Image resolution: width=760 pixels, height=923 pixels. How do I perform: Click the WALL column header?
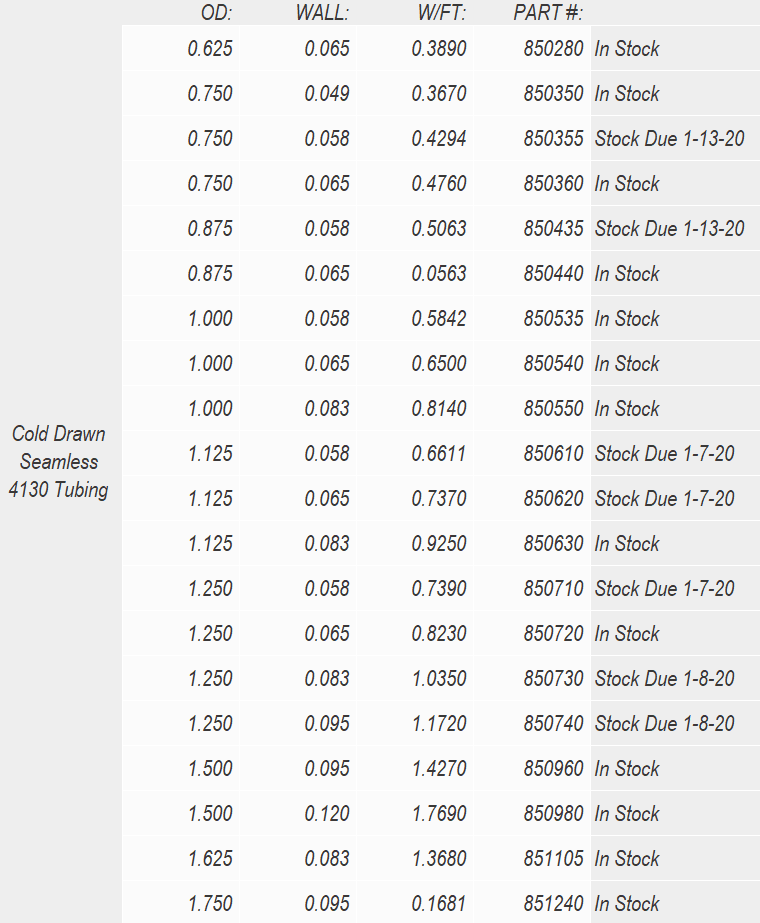[x=322, y=13]
